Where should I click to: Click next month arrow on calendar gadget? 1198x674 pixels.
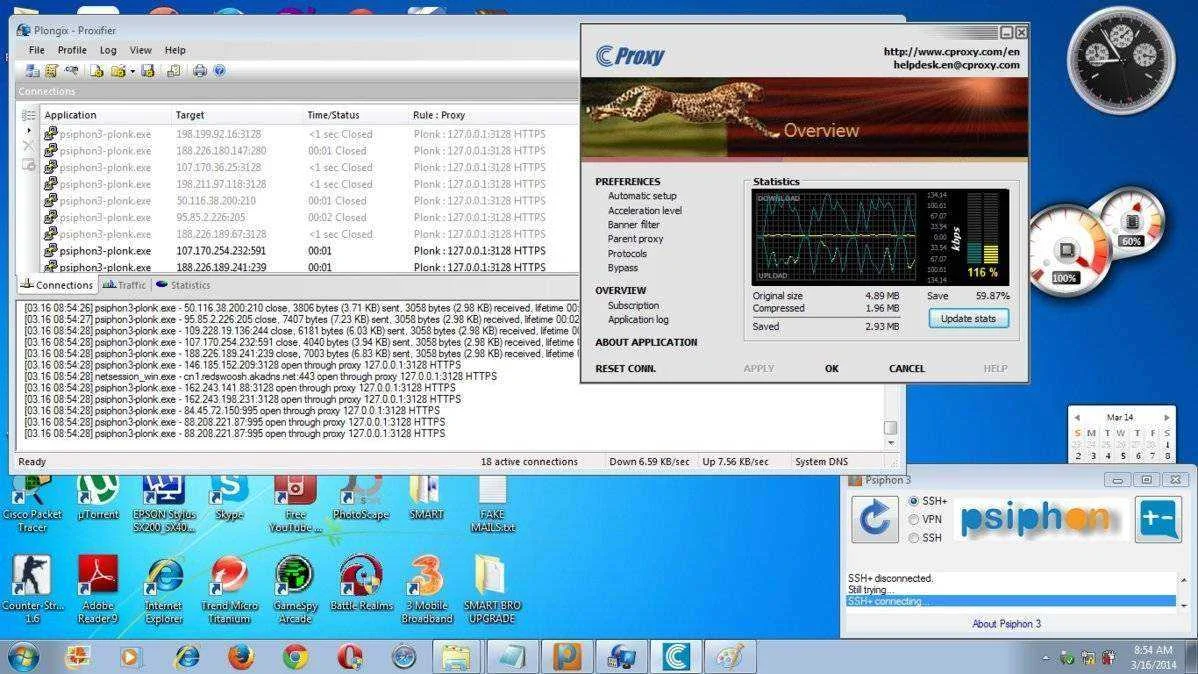1167,417
